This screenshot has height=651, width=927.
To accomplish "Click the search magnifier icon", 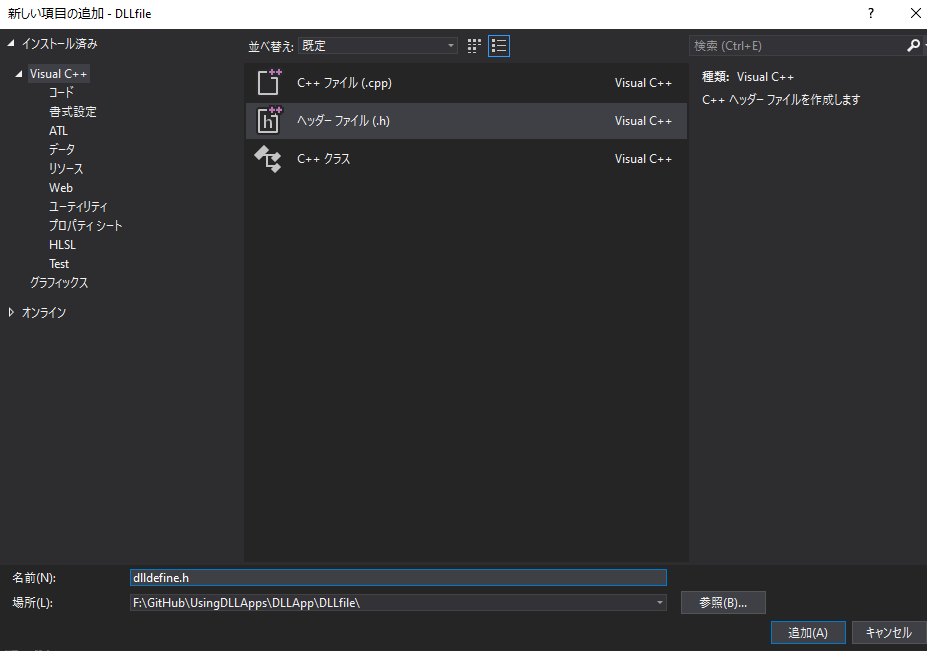I will [x=913, y=46].
